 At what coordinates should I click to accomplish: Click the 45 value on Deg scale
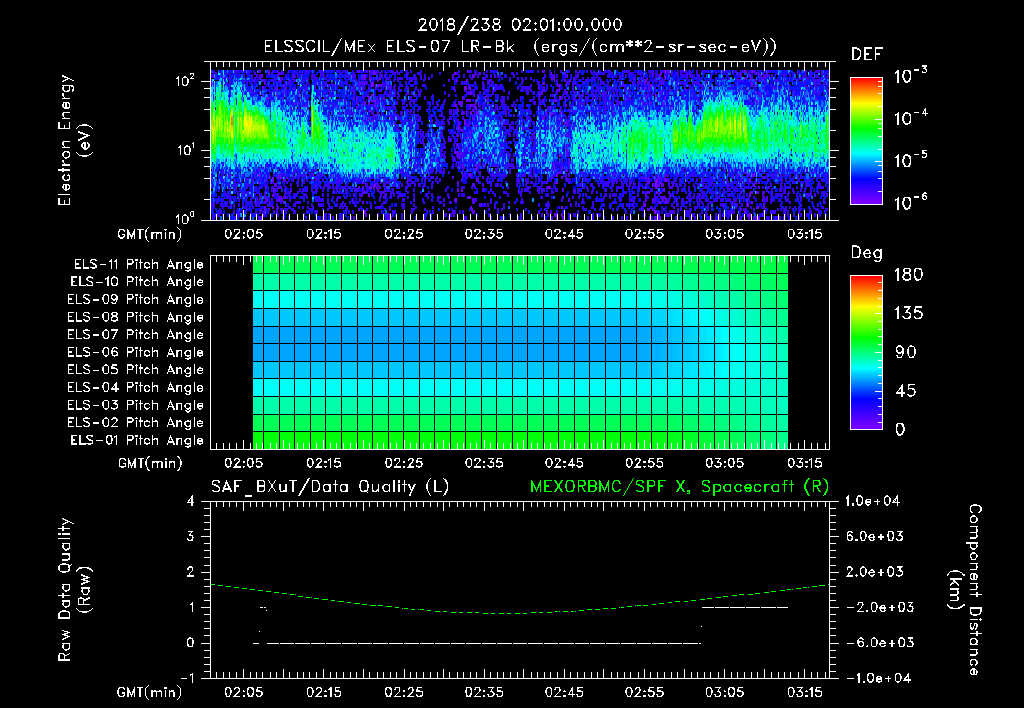(905, 391)
